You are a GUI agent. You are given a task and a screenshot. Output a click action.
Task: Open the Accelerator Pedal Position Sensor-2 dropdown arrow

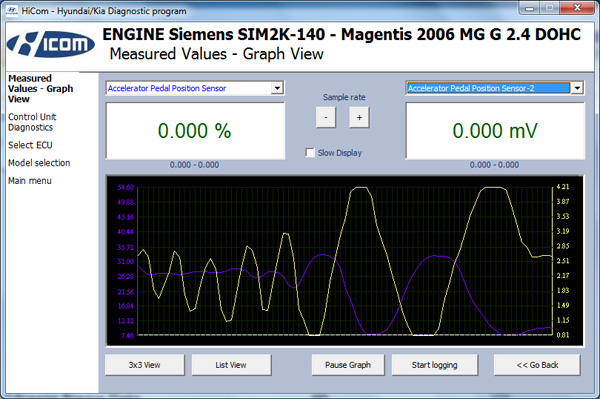tap(577, 88)
